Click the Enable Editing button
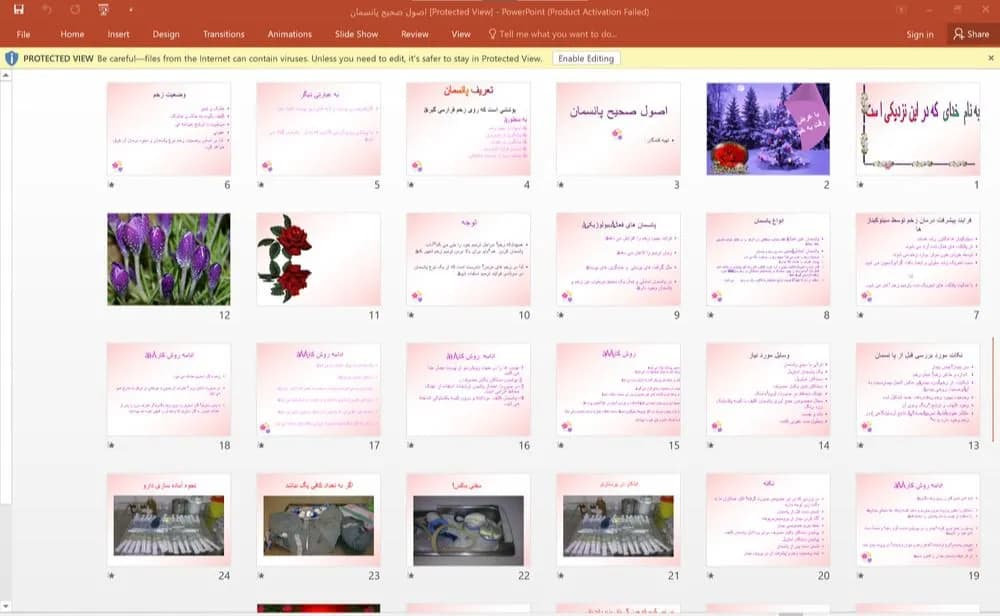The height and width of the screenshot is (616, 1000). (x=586, y=59)
